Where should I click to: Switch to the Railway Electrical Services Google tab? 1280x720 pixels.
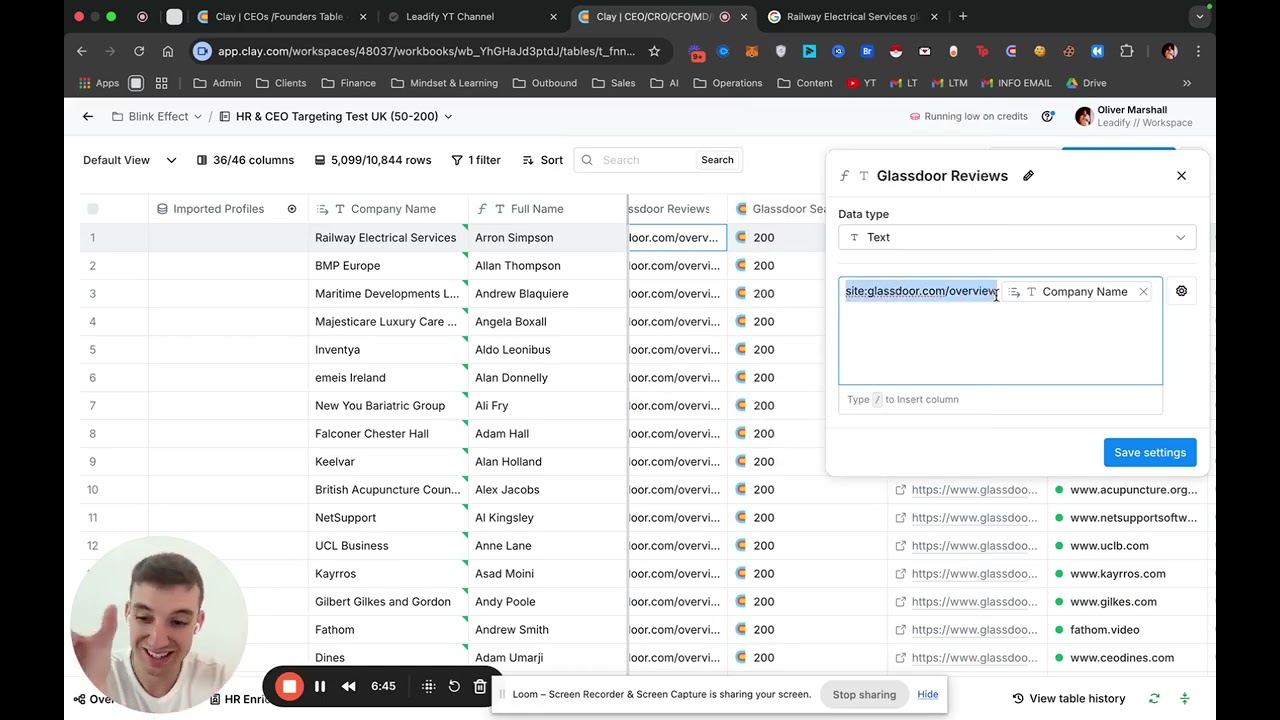[851, 17]
